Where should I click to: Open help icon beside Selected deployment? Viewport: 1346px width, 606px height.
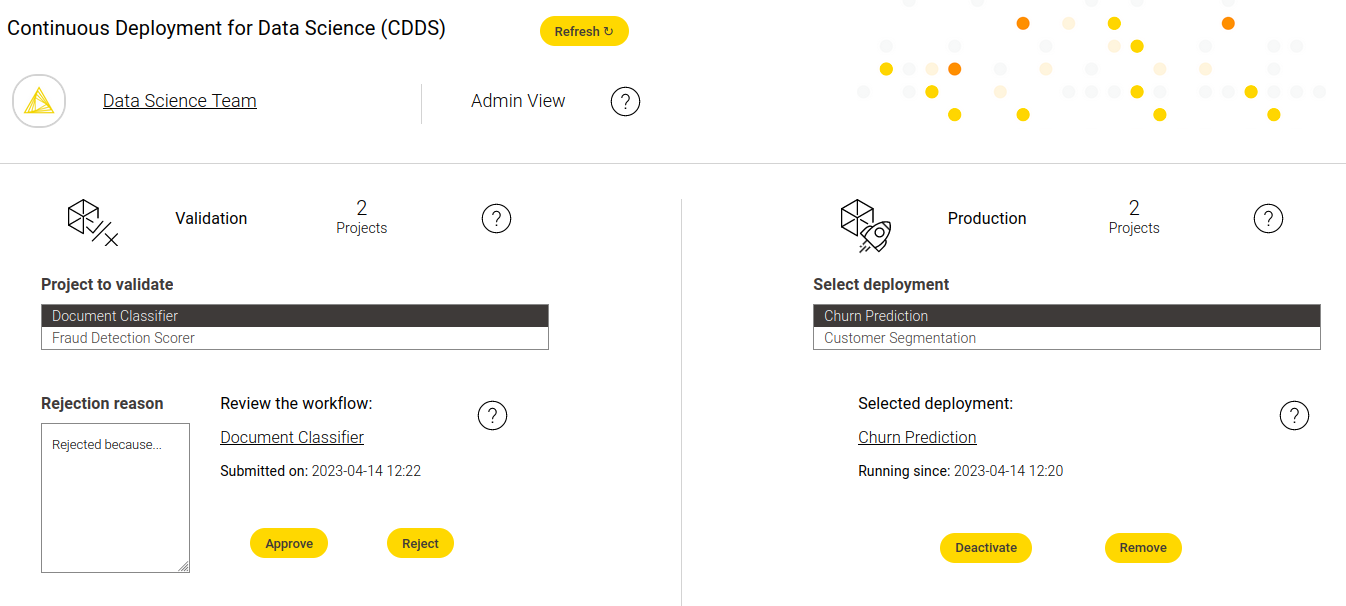(1294, 415)
